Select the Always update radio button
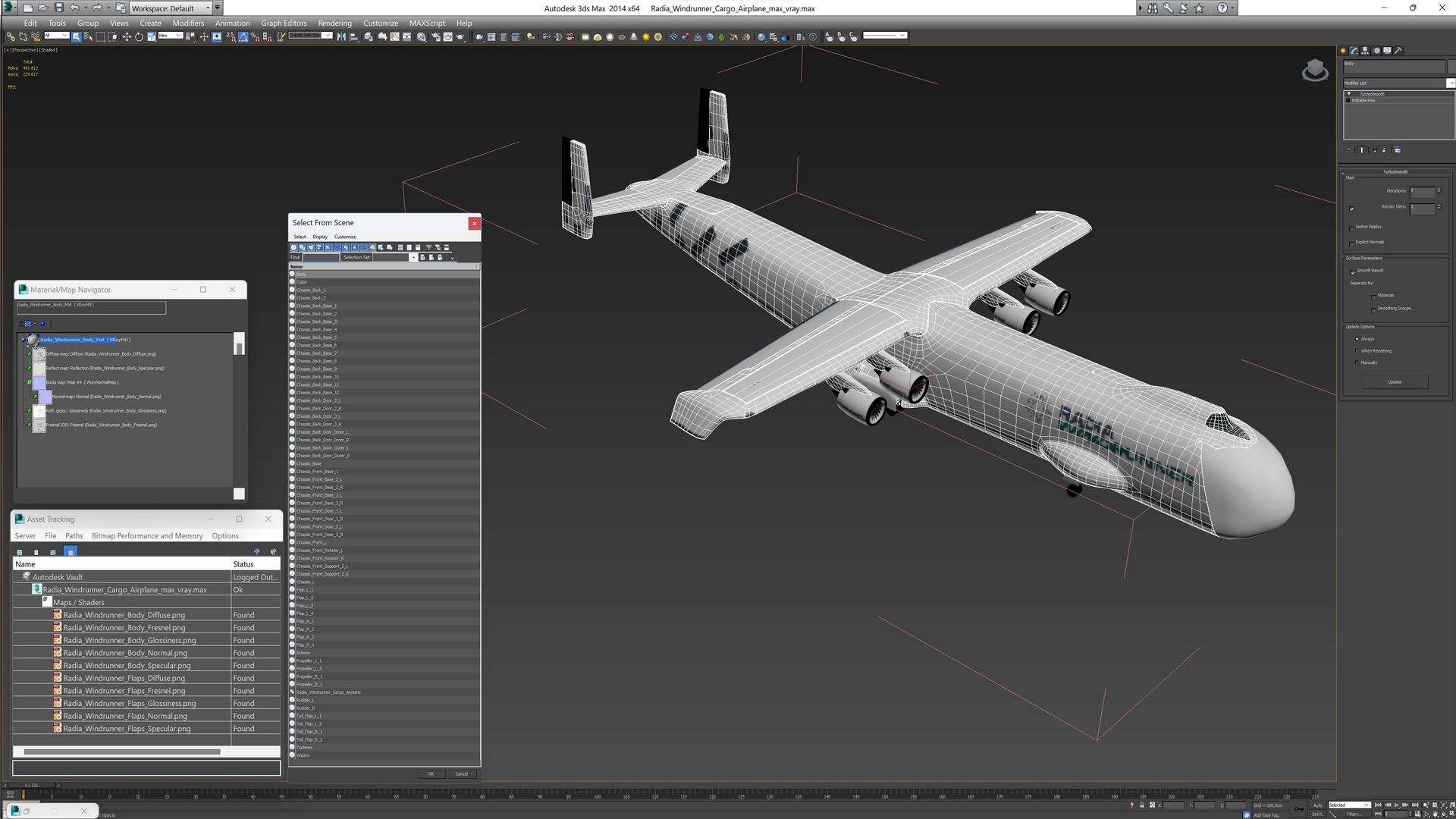This screenshot has height=819, width=1456. point(1357,339)
